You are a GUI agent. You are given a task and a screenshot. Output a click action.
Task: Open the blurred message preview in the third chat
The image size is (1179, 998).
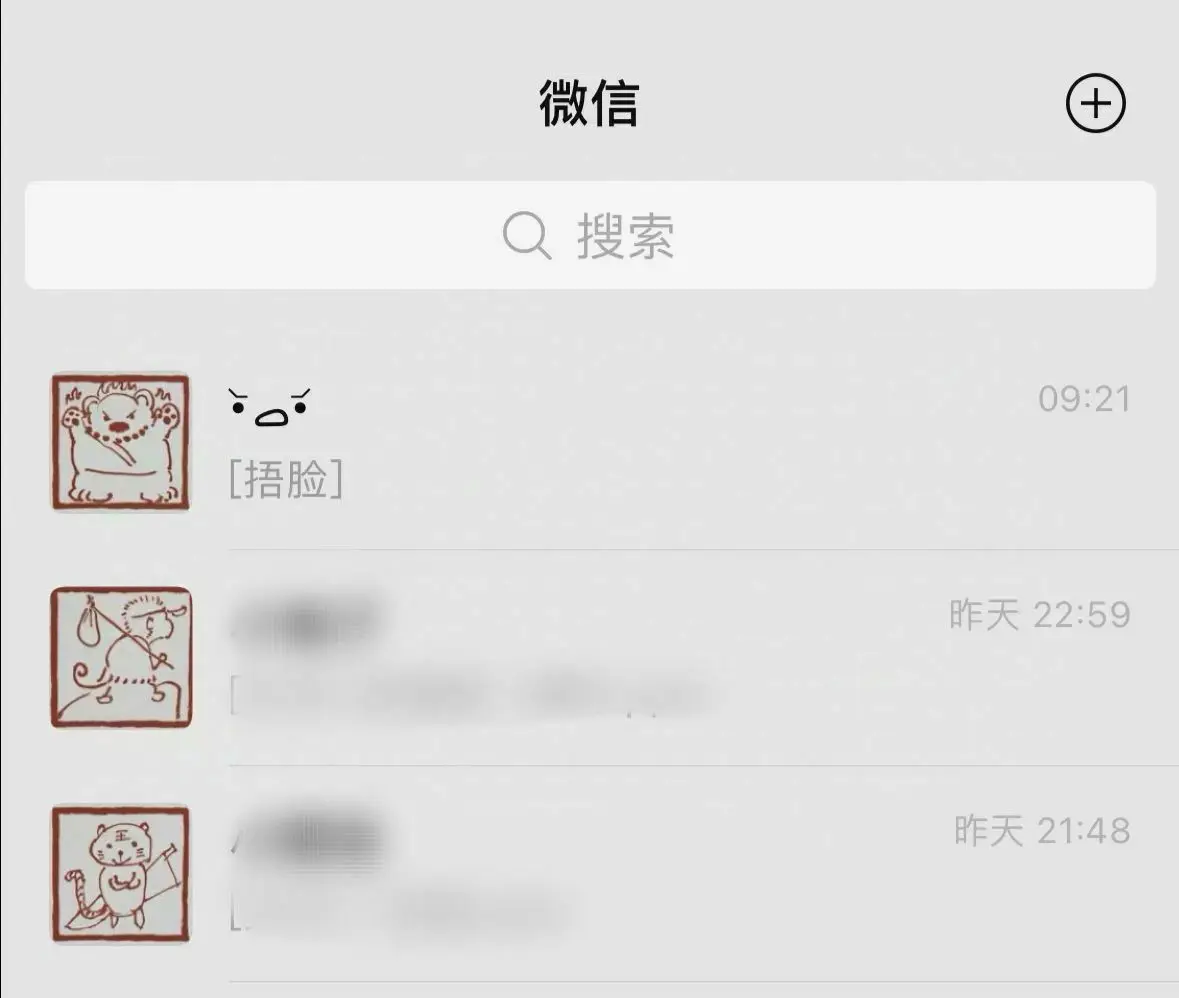coord(399,912)
